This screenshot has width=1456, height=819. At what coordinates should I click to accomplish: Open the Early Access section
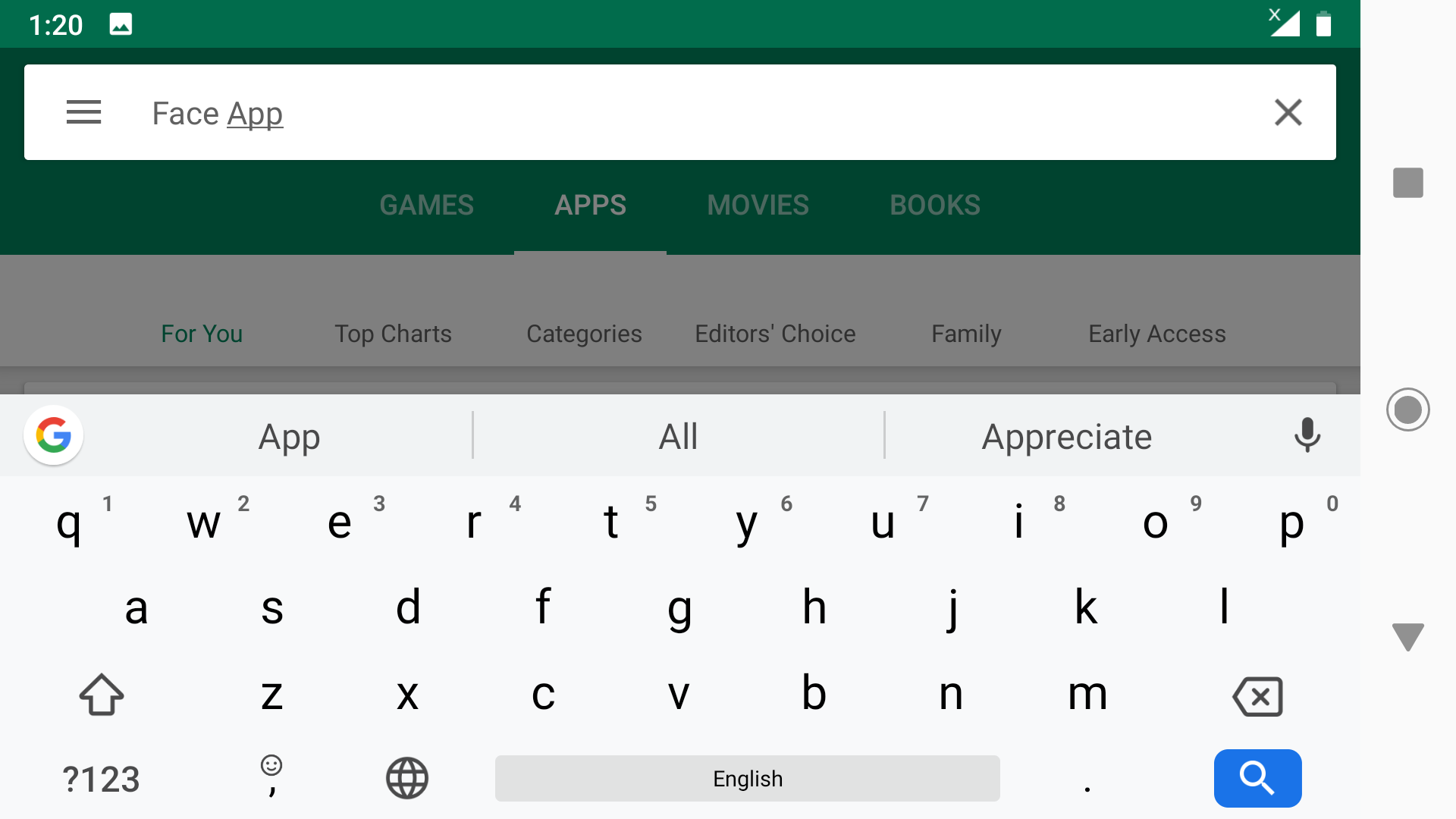1157,334
